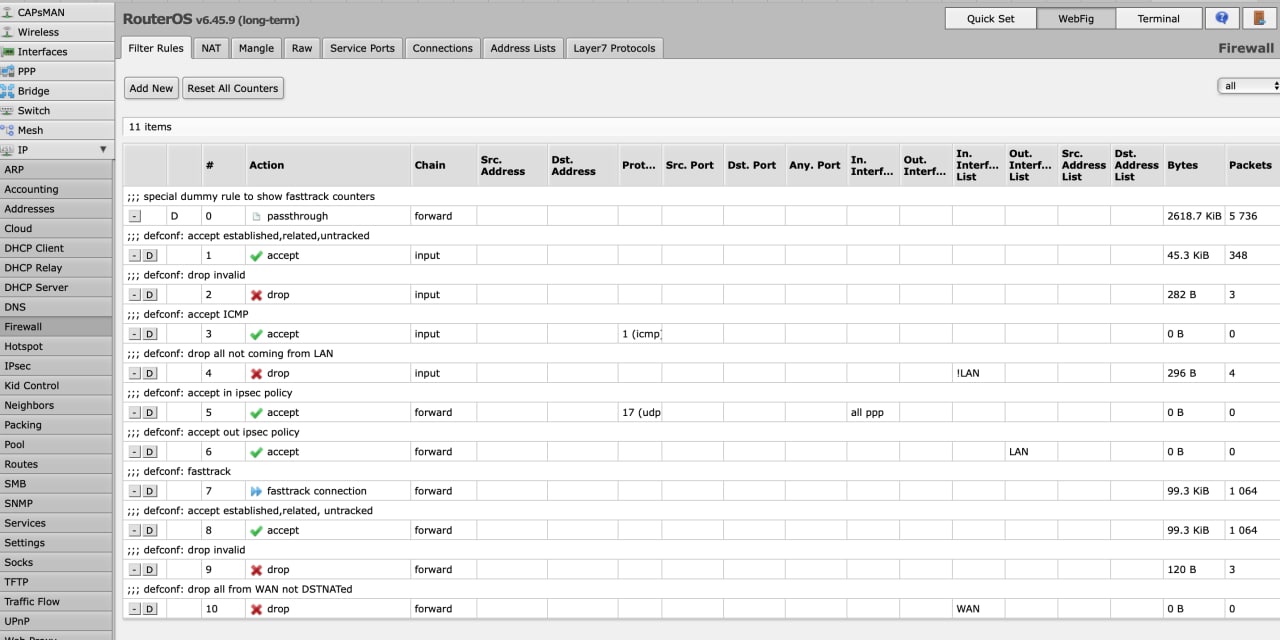Click the 'all ppp' cell in rule 5
Screen dimensions: 1280x640
(x=873, y=412)
